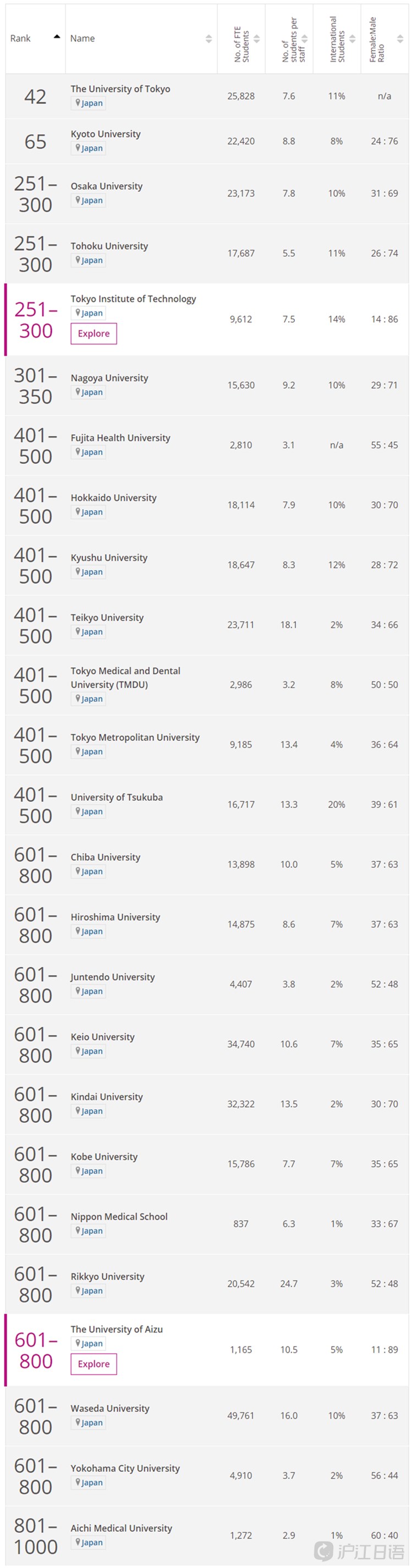Select the Tokyo Medical and Dental University row

point(207,685)
